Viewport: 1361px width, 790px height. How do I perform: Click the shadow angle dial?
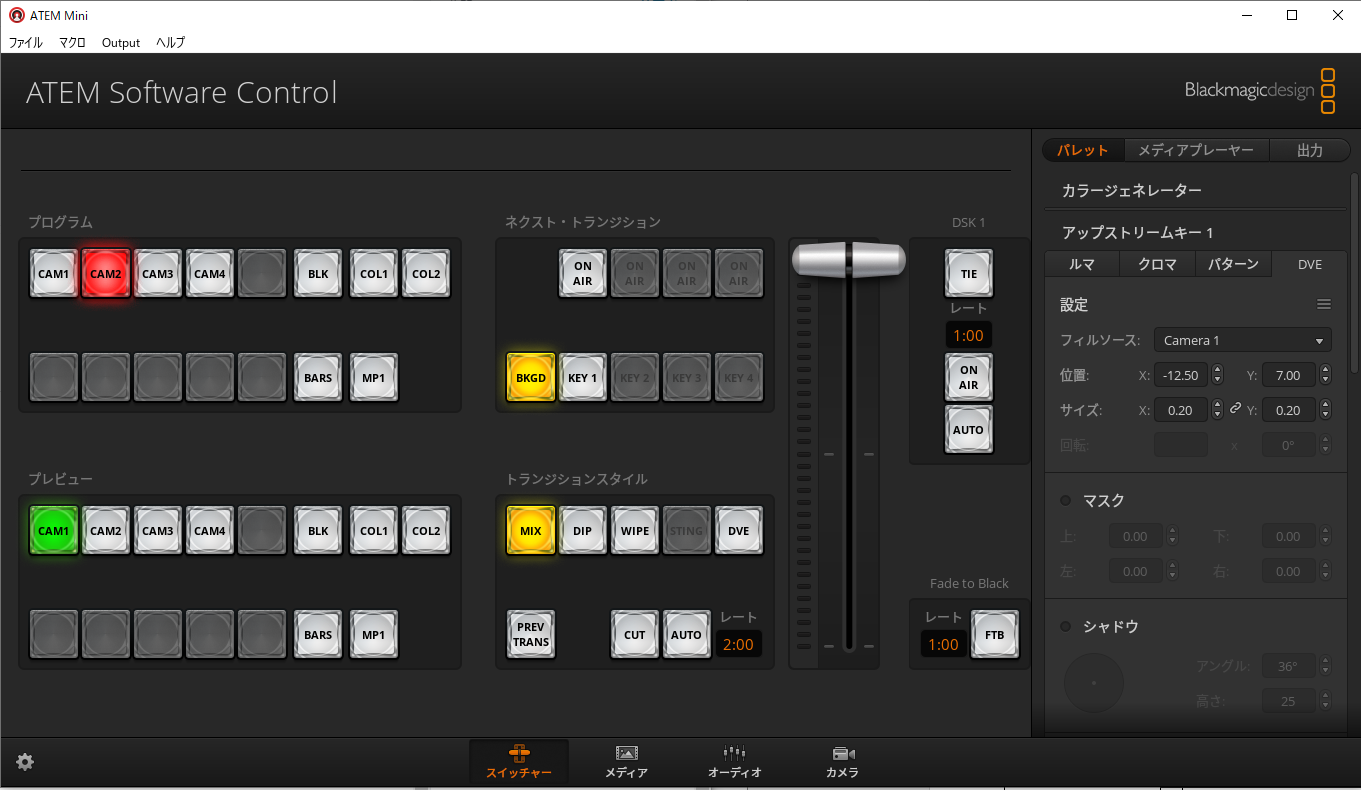pos(1094,683)
